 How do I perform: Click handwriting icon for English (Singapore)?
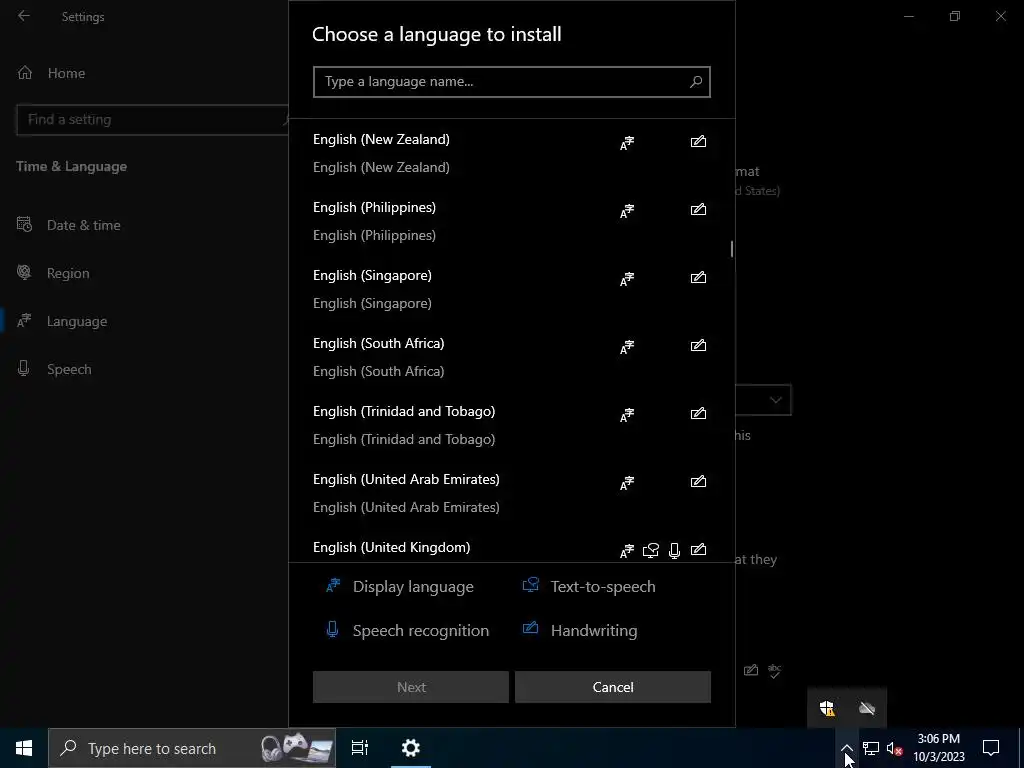[x=698, y=277]
